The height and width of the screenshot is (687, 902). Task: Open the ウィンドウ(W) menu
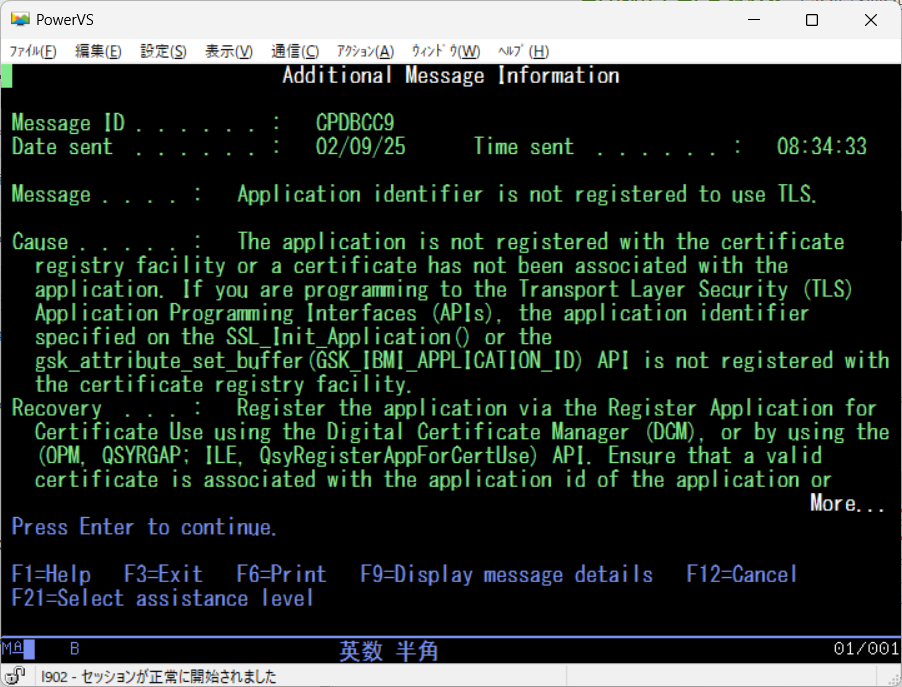tap(446, 52)
